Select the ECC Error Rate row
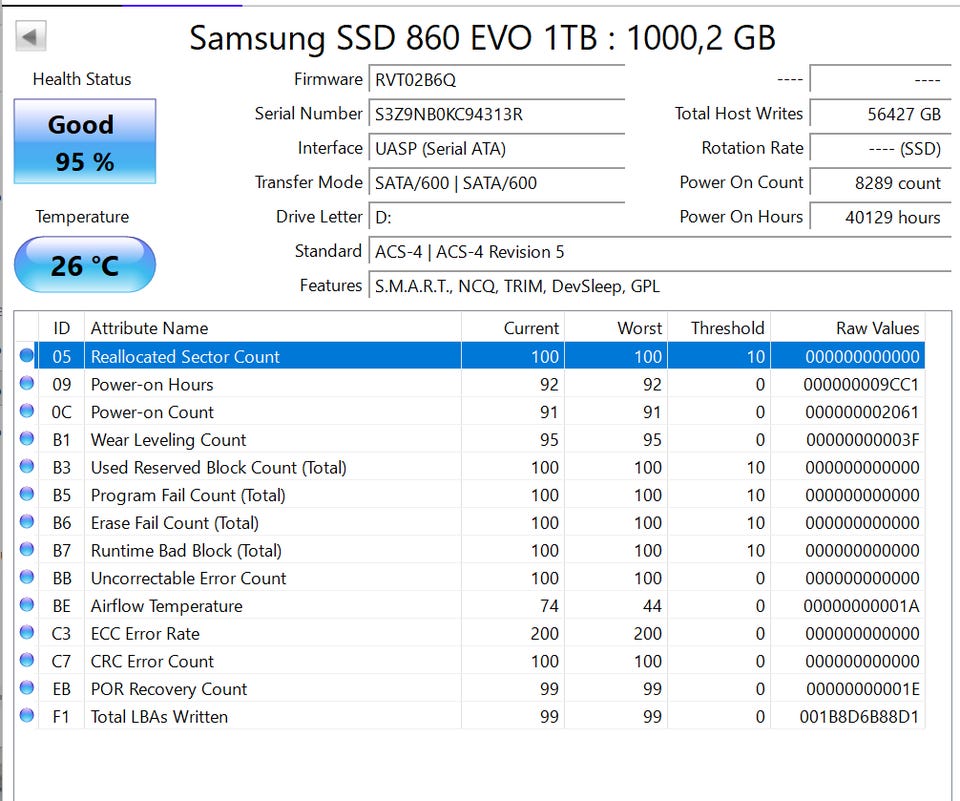Screen dimensions: 960x801 pyautogui.click(x=470, y=633)
